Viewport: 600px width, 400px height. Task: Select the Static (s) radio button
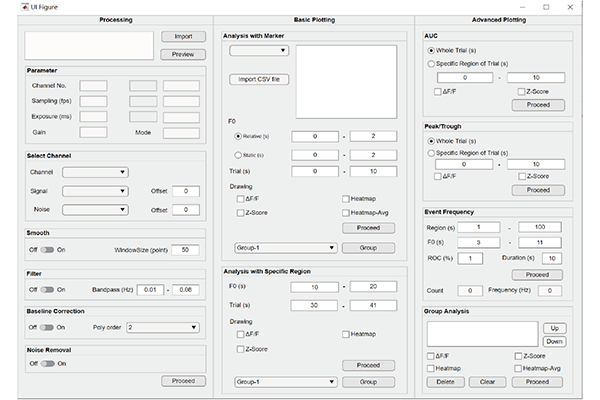237,155
